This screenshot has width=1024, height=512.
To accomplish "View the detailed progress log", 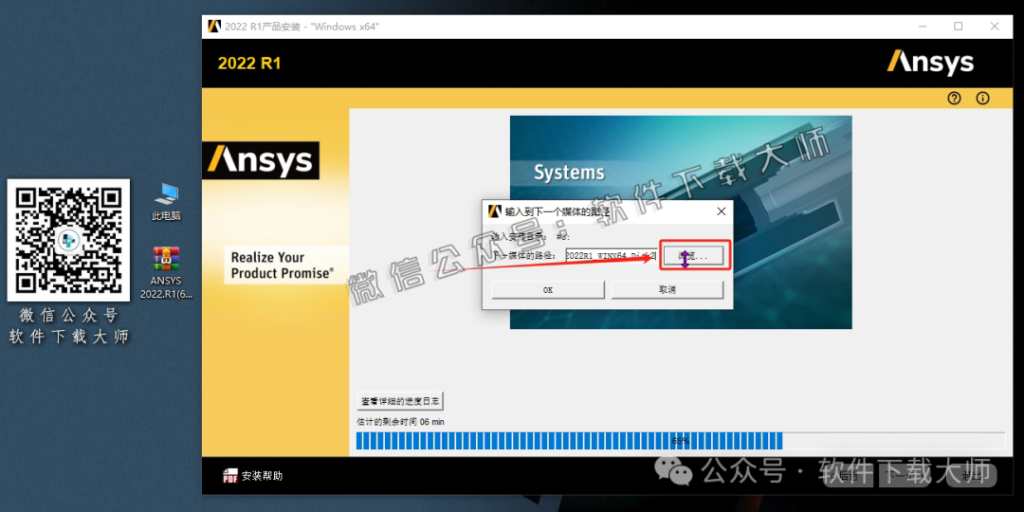I will click(x=400, y=401).
